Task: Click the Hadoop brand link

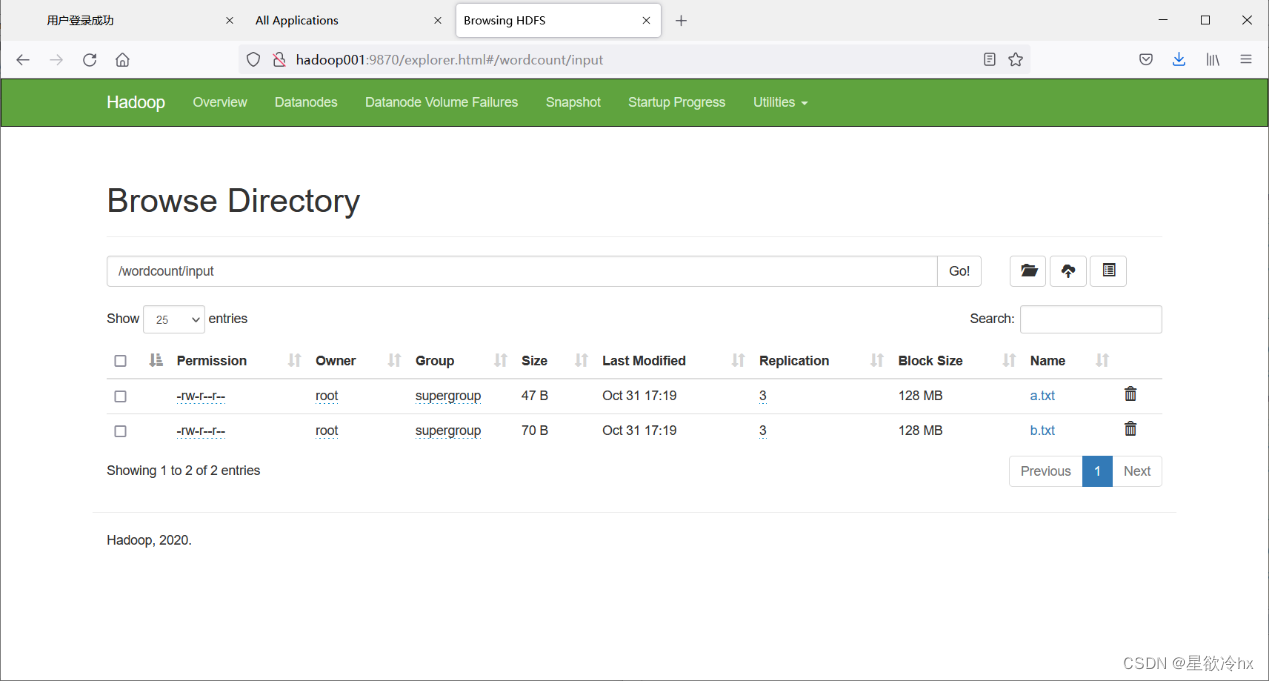Action: coord(136,102)
